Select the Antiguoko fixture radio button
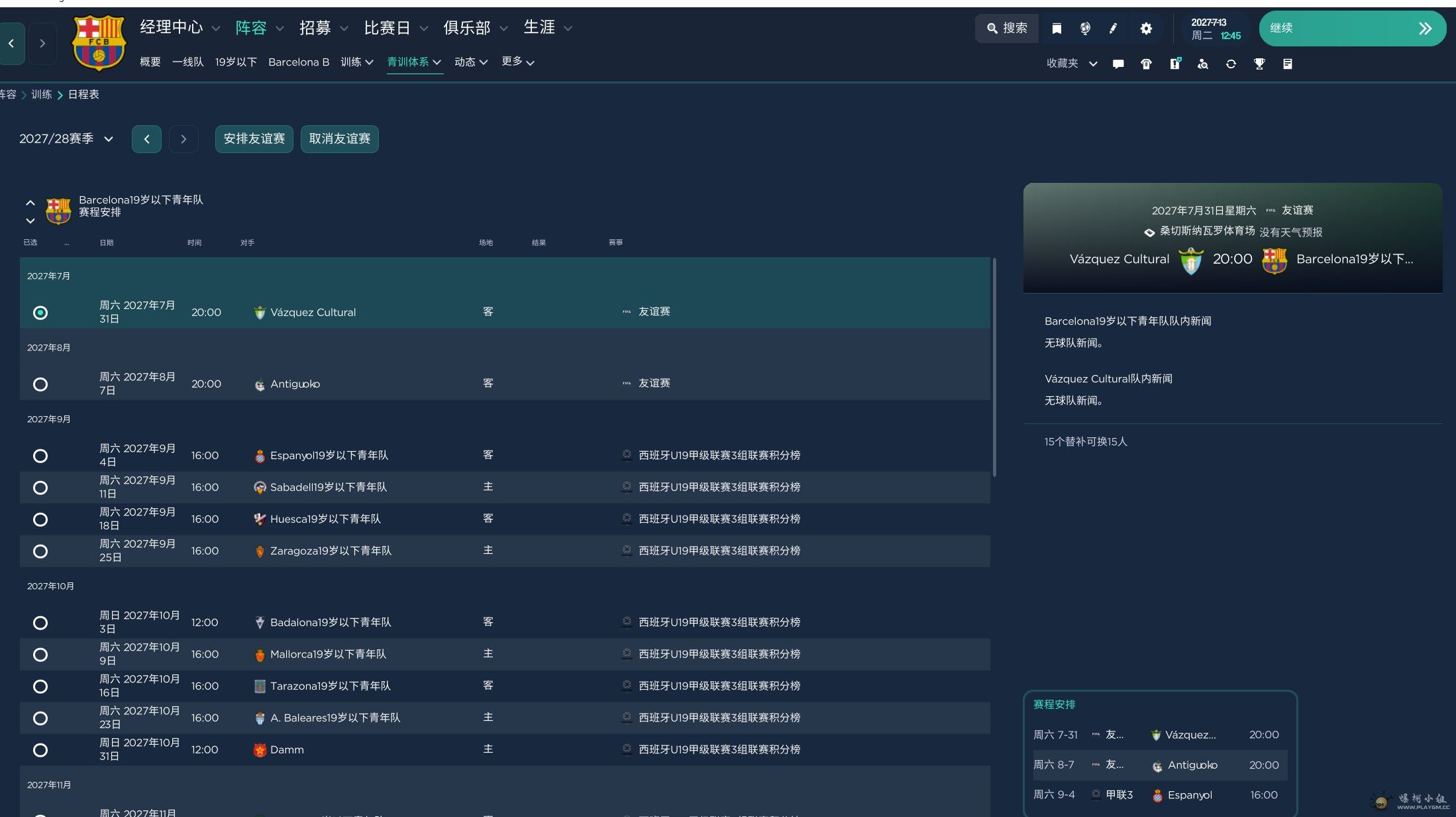 (x=40, y=384)
